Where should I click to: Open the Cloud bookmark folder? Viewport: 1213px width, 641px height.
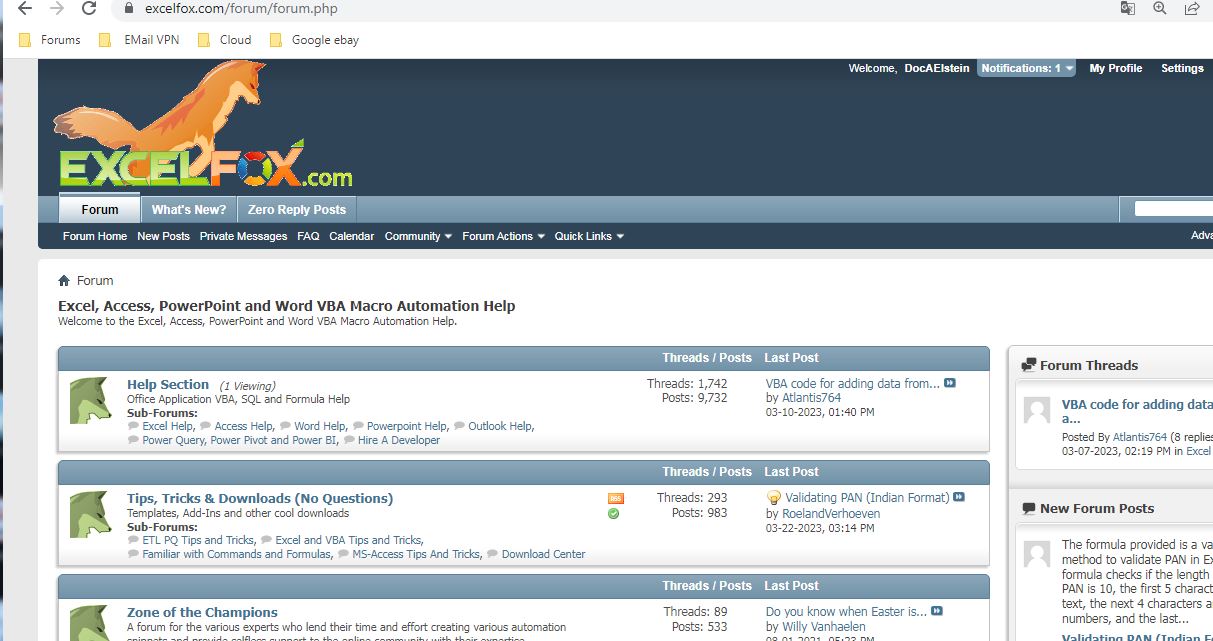[x=225, y=40]
